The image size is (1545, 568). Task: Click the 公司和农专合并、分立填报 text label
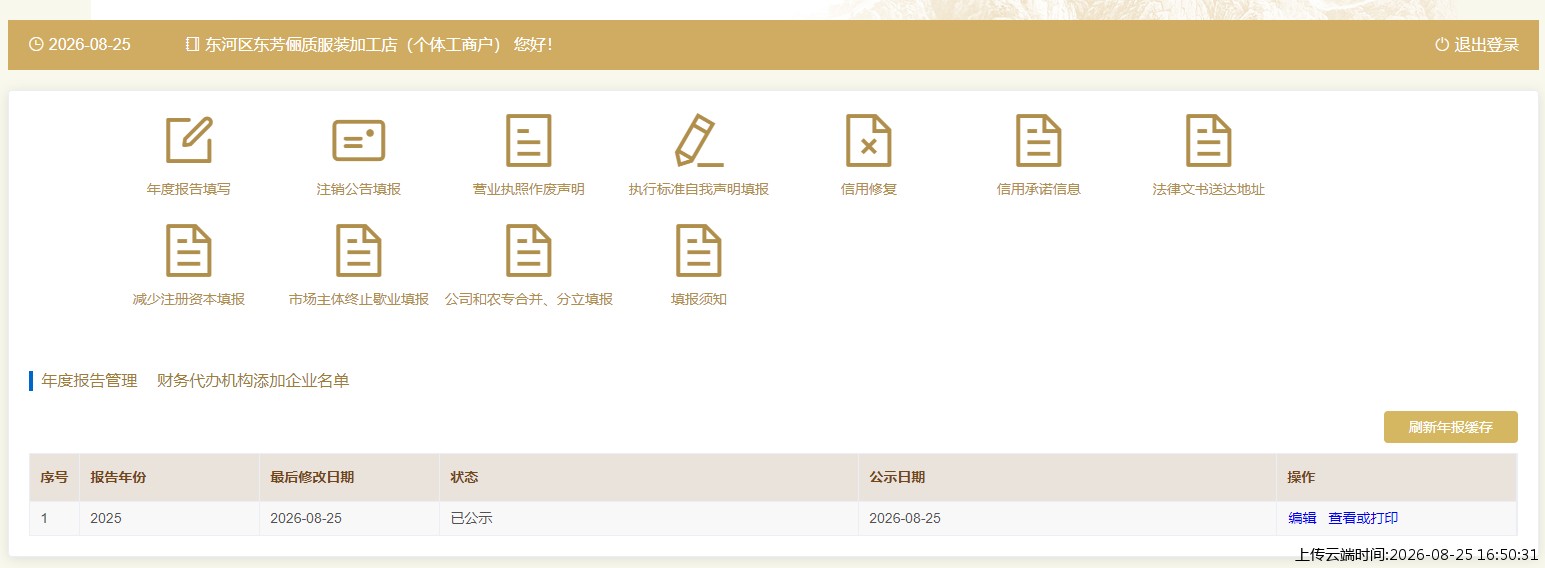(529, 299)
